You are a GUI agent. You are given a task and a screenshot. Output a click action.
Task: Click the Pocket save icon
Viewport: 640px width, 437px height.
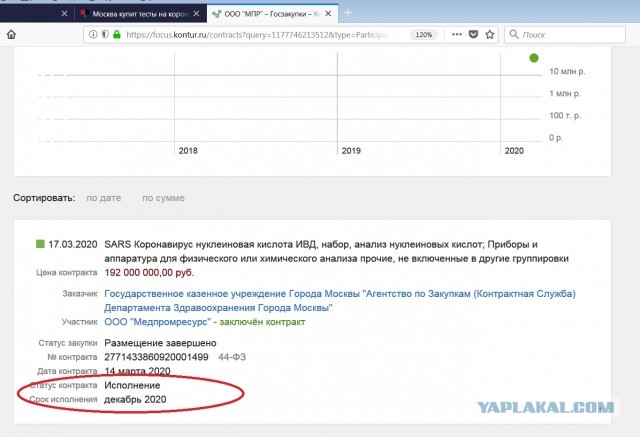coord(473,34)
